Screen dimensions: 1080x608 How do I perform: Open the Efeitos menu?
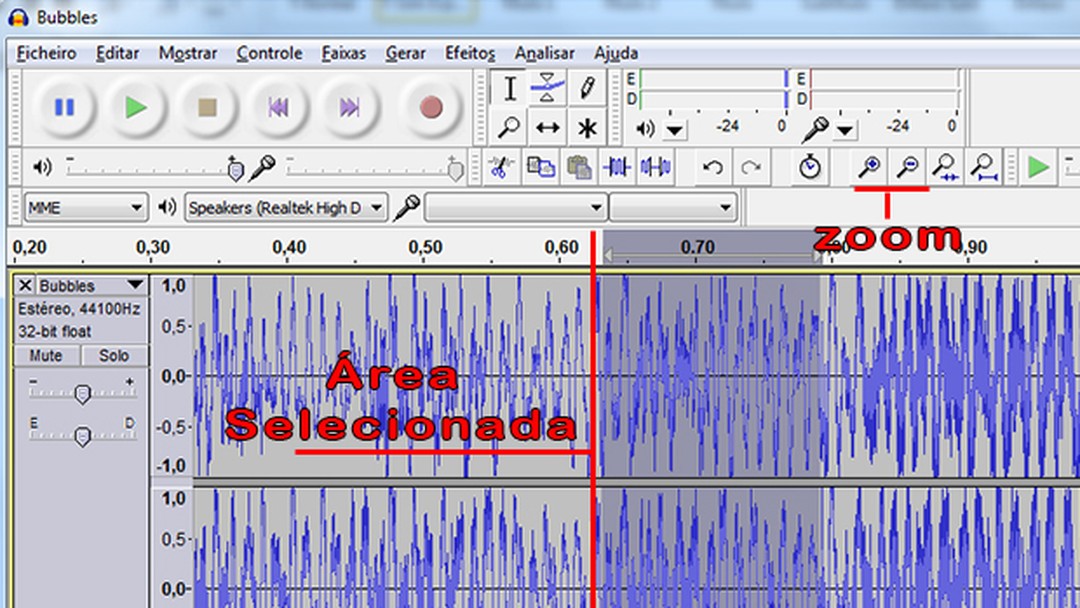[x=470, y=53]
